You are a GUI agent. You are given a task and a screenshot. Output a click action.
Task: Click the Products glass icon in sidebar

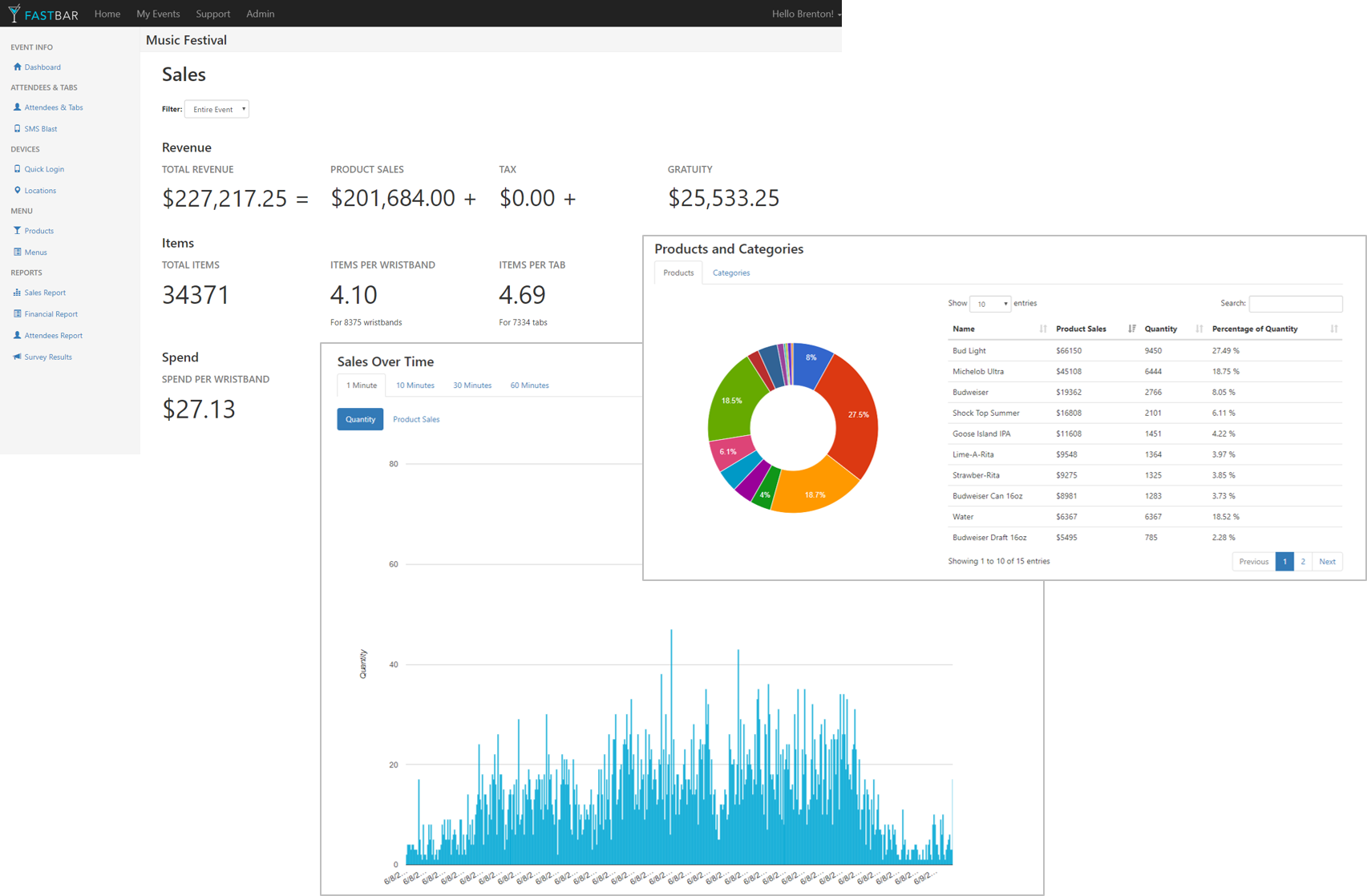click(17, 230)
